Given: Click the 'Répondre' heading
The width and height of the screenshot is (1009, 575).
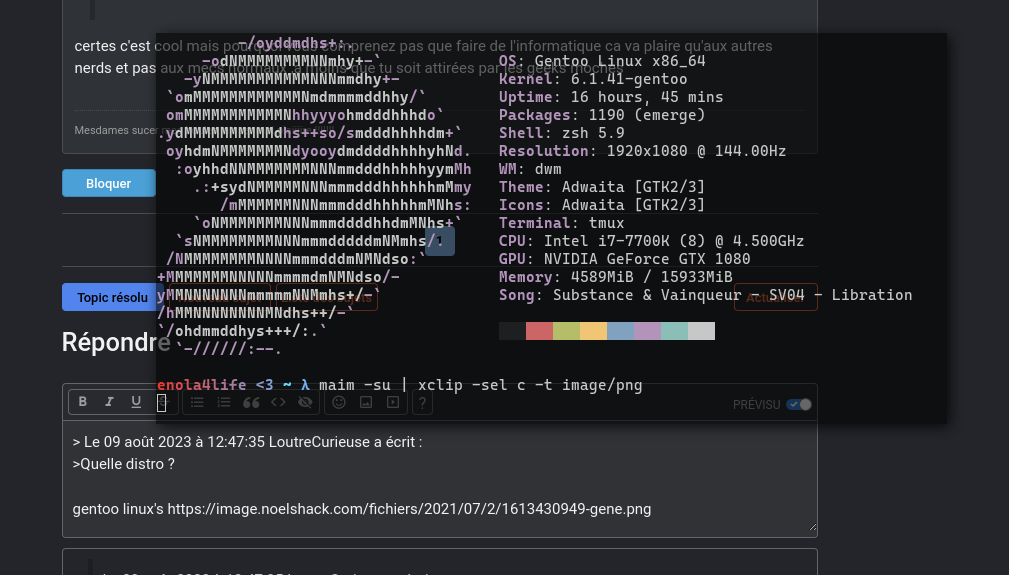Looking at the screenshot, I should tap(116, 342).
